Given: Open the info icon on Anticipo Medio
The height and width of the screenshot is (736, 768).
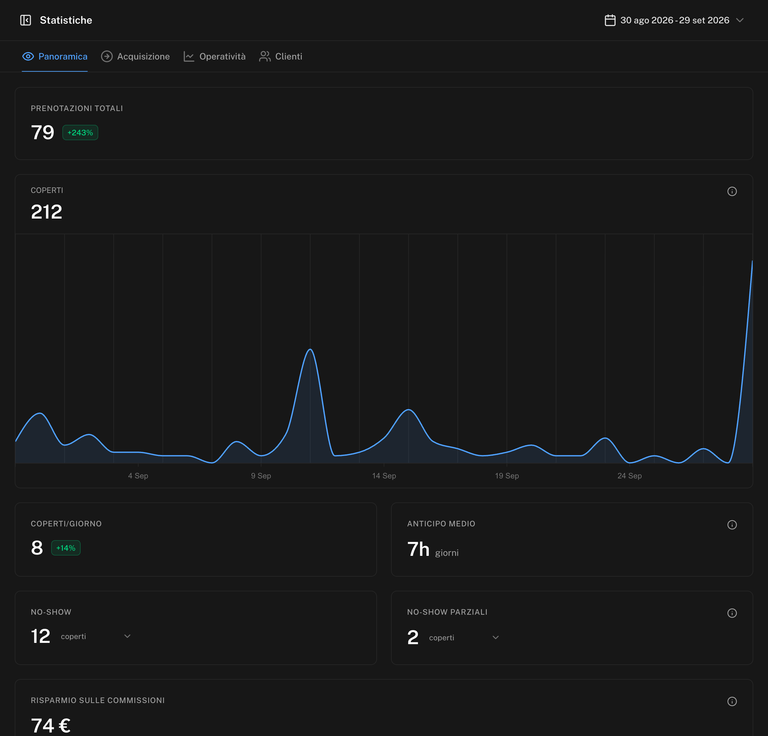Looking at the screenshot, I should click(x=732, y=525).
